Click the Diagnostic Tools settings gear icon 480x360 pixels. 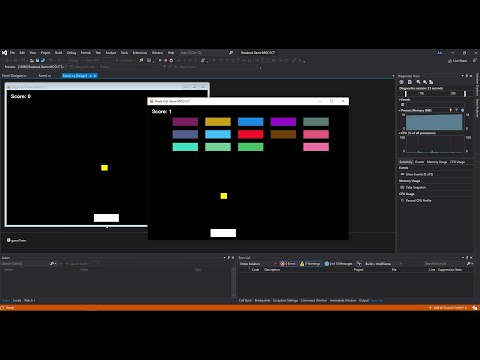click(x=402, y=82)
